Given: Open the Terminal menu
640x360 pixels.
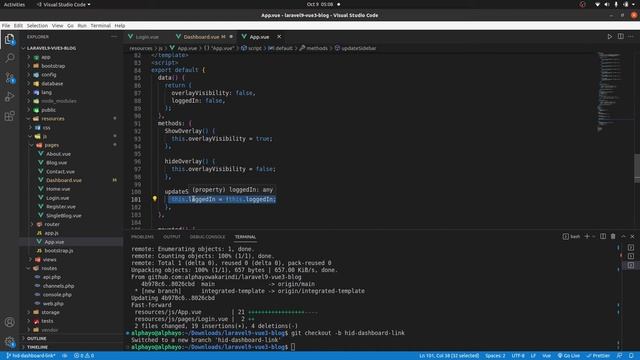Looking at the screenshot, I should (x=100, y=25).
